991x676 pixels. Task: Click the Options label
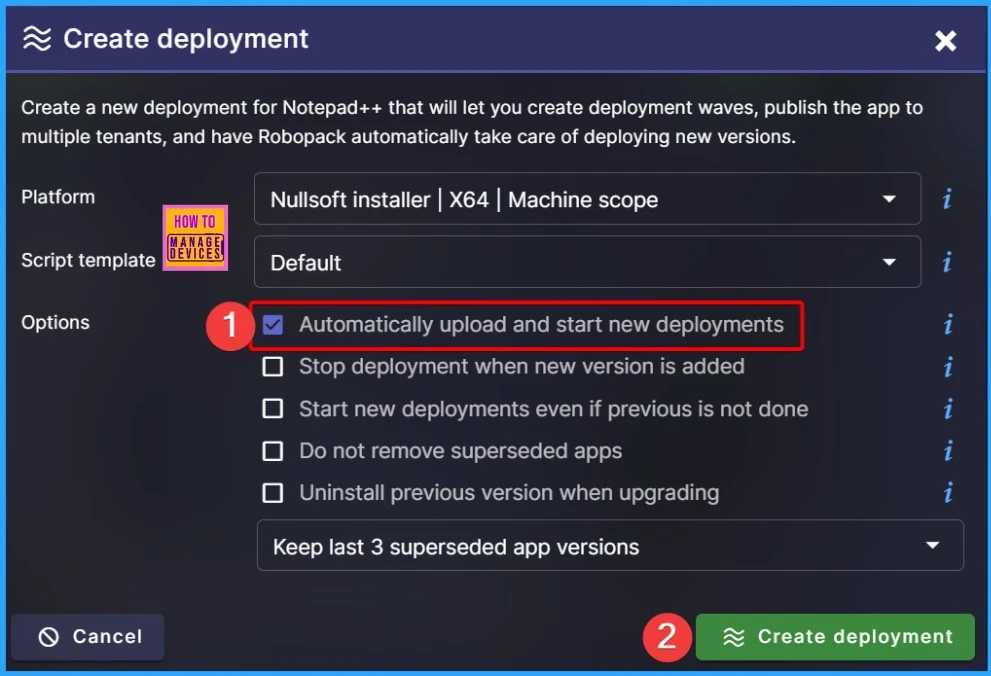pos(56,323)
